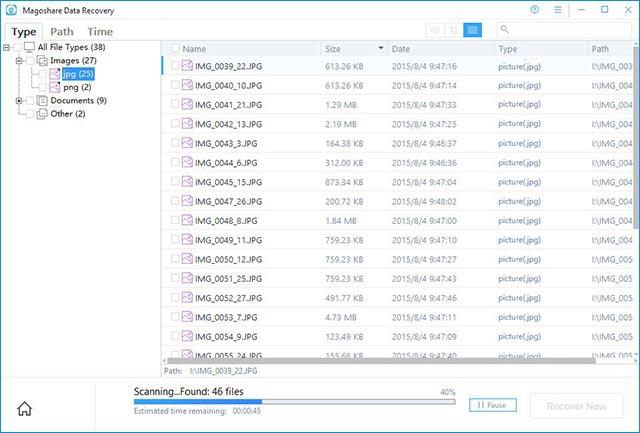Screen dimensions: 640x433
Task: Open the preview eye icon in toolbar
Action: tap(435, 30)
